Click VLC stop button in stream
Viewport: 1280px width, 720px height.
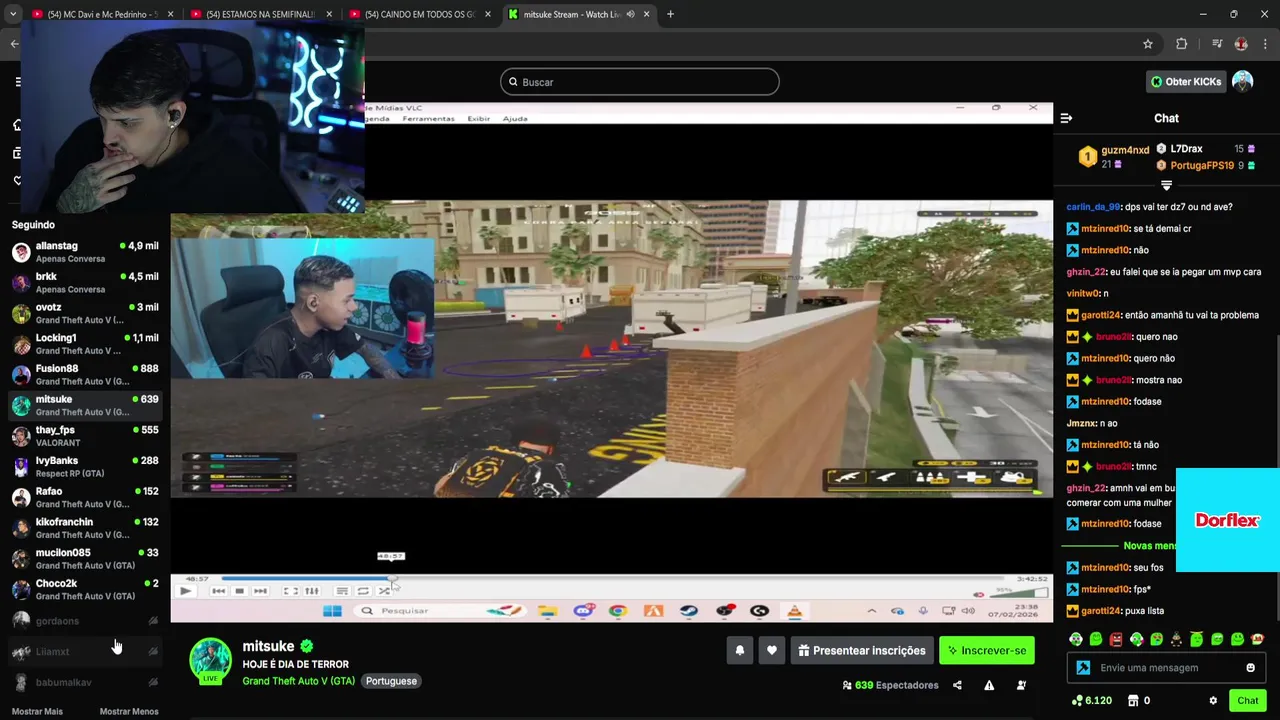(239, 591)
